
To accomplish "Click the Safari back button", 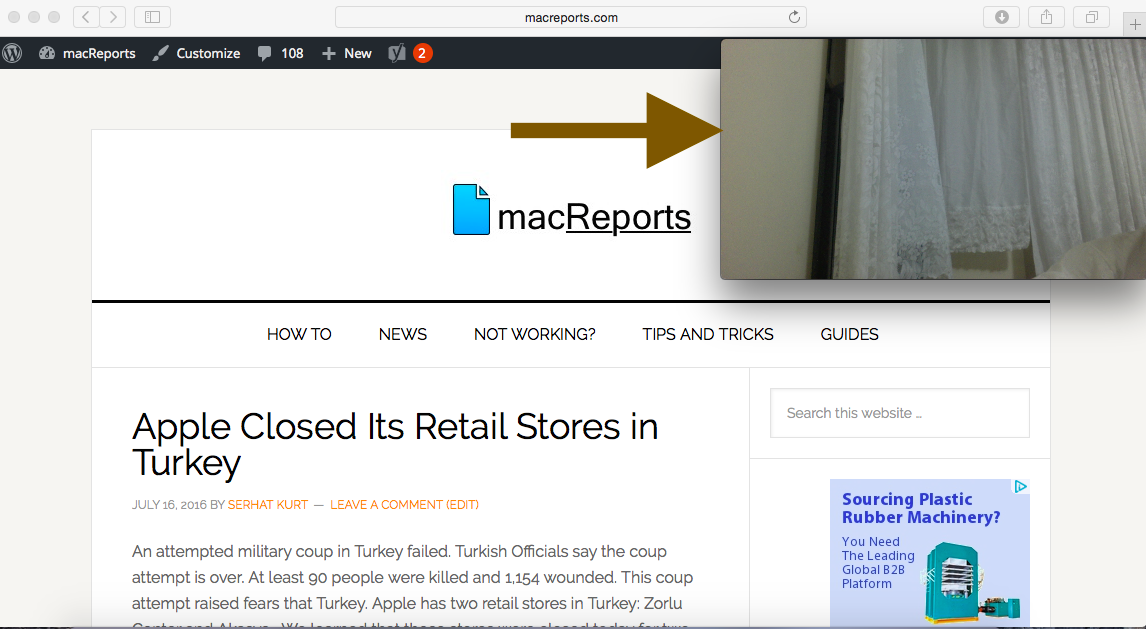I will pyautogui.click(x=86, y=17).
